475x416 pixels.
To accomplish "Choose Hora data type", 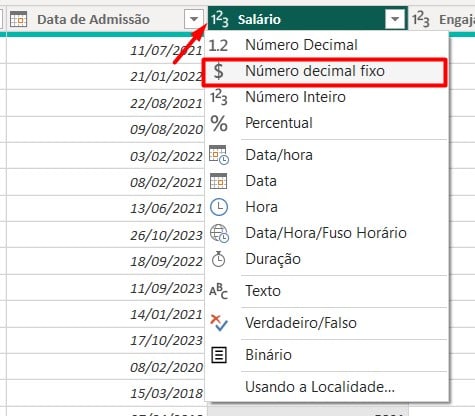I will pos(327,207).
